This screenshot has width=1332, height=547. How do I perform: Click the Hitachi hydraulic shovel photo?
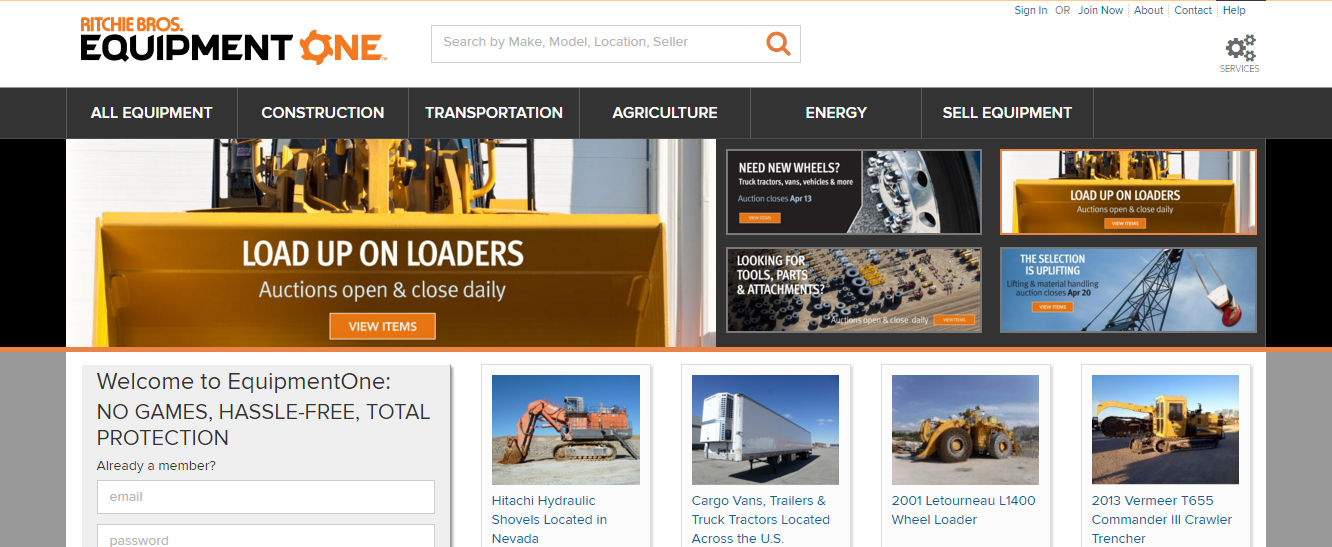click(565, 429)
